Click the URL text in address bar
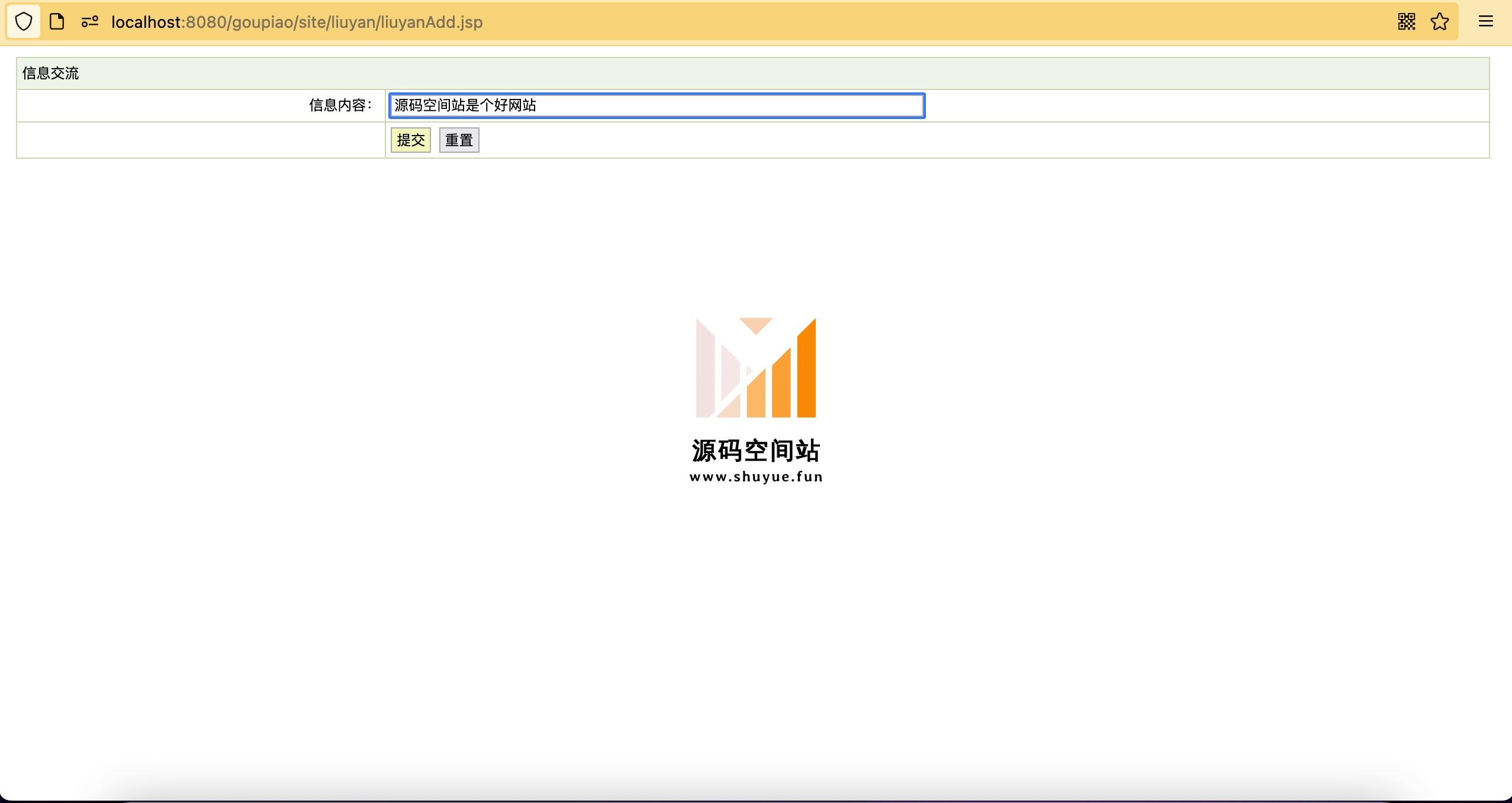This screenshot has width=1512, height=803. pyautogui.click(x=297, y=22)
